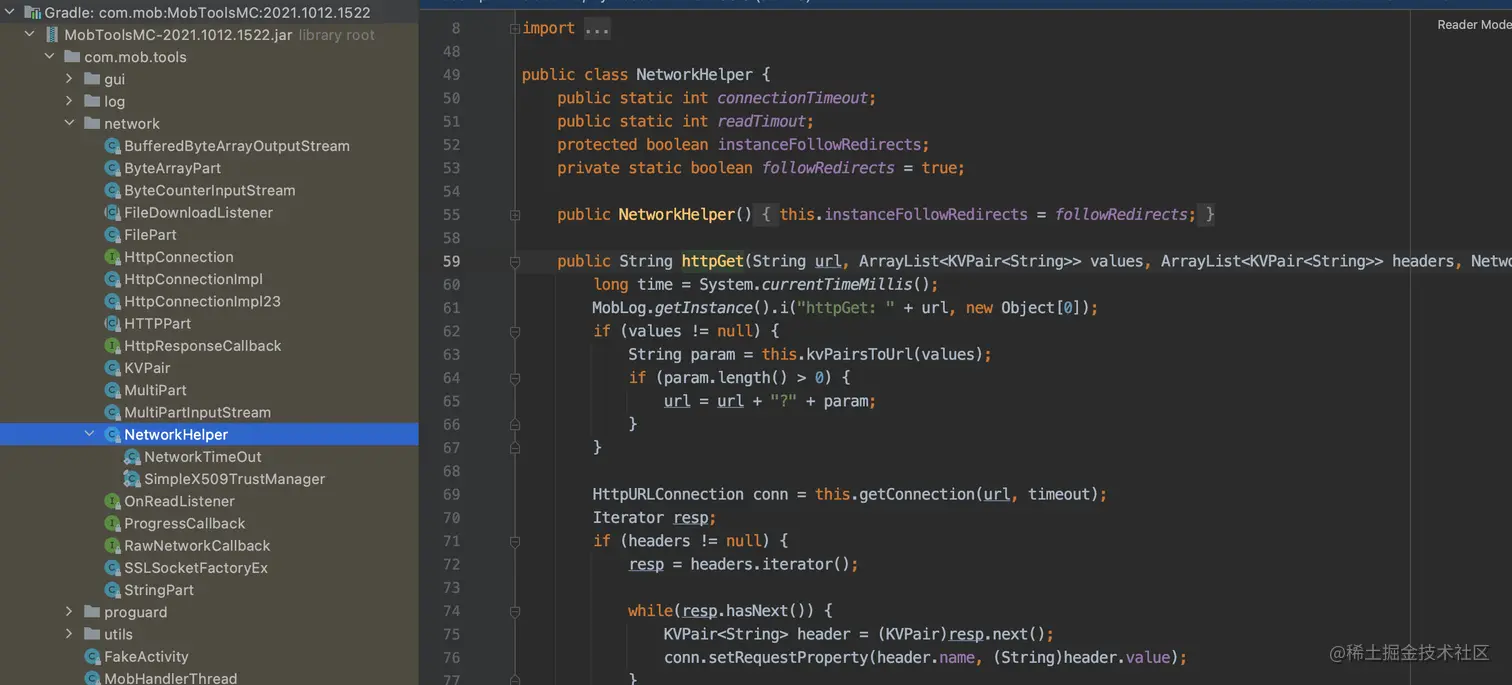Select SSLSocketFactoryEx in the tree

point(196,568)
